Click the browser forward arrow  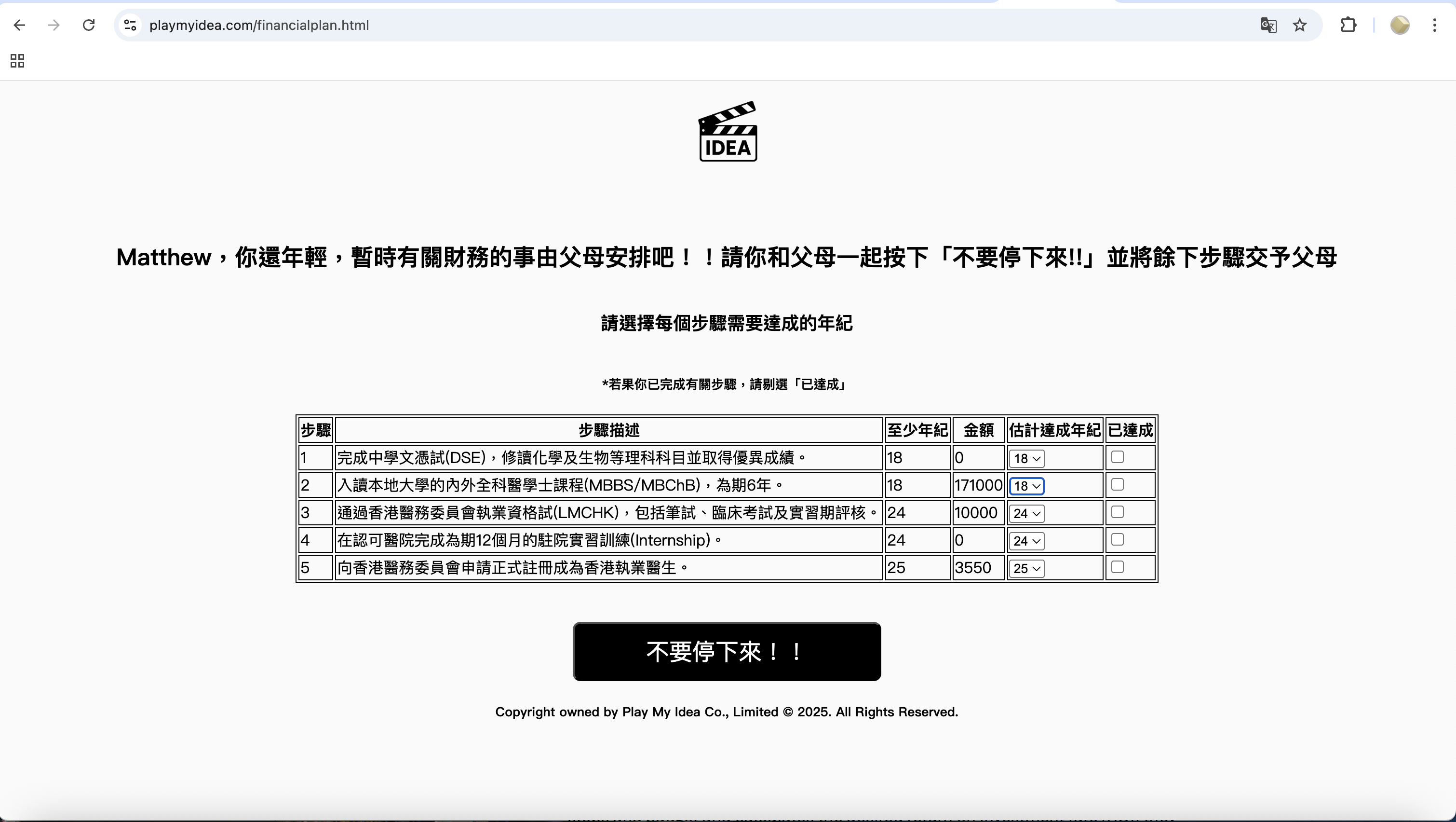click(54, 25)
